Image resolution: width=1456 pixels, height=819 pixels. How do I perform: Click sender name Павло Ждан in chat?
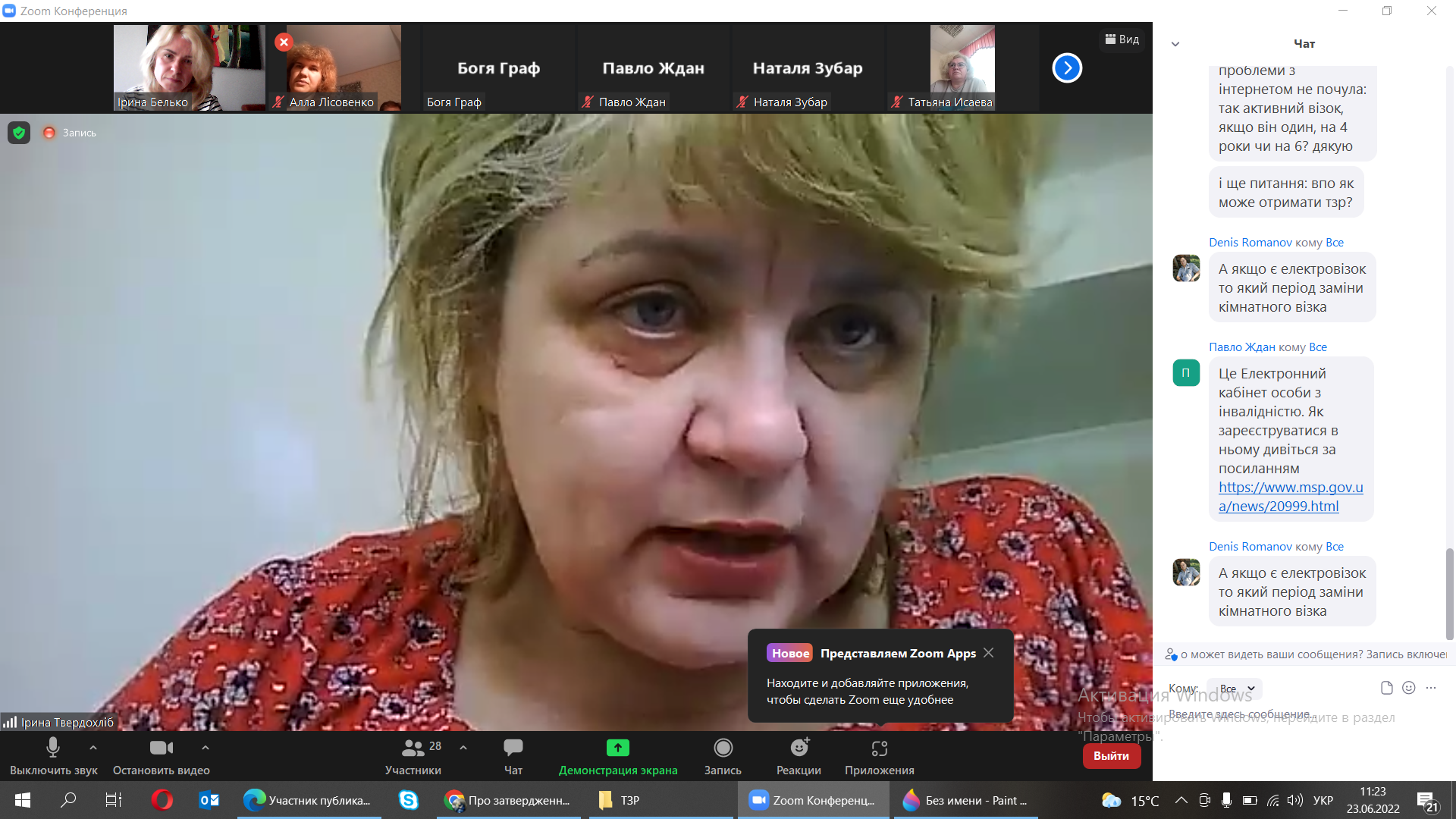(x=1242, y=347)
